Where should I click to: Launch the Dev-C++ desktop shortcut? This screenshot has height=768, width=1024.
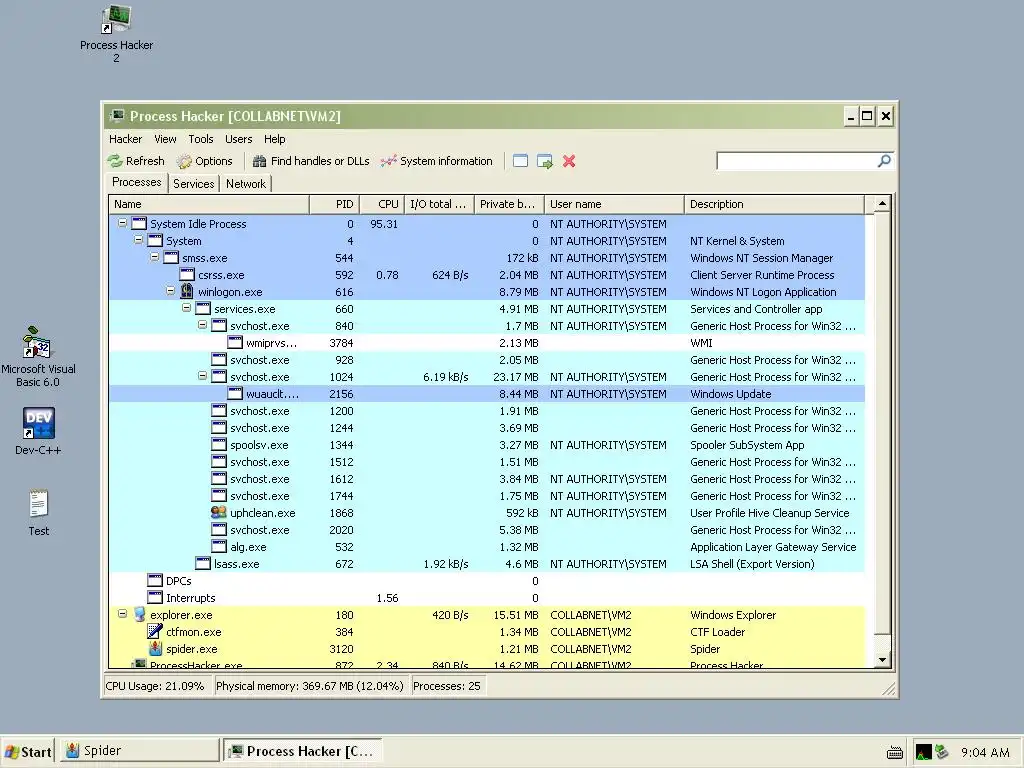pos(38,432)
